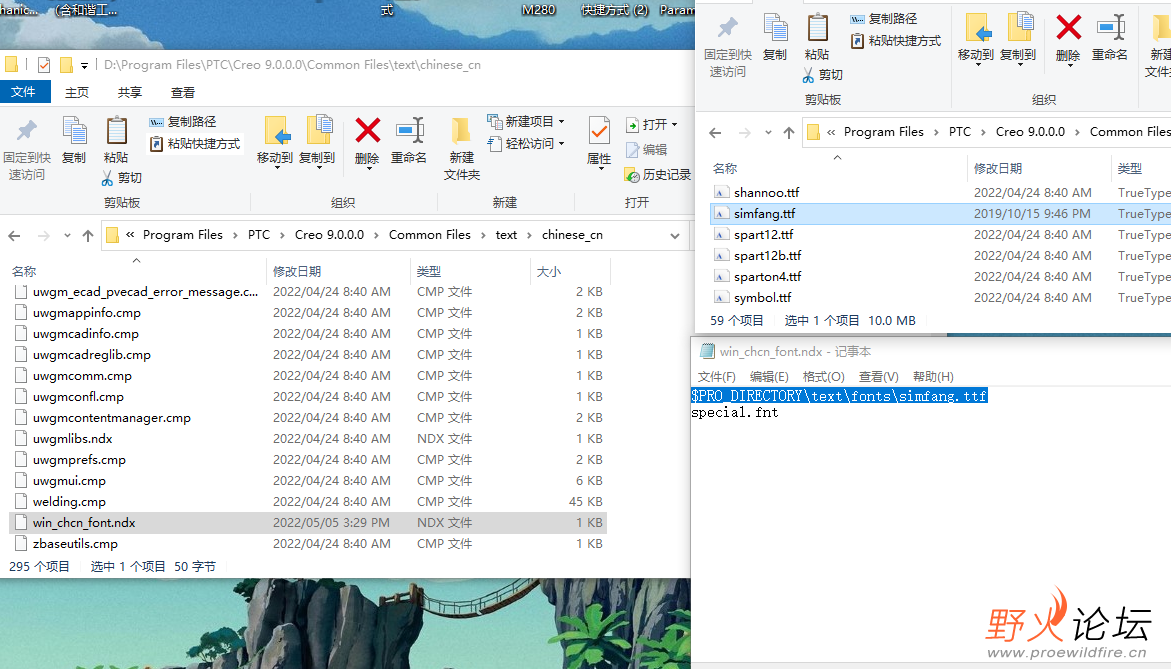Open Notepad 查看(V) menu
This screenshot has width=1171, height=669.
pyautogui.click(x=878, y=376)
